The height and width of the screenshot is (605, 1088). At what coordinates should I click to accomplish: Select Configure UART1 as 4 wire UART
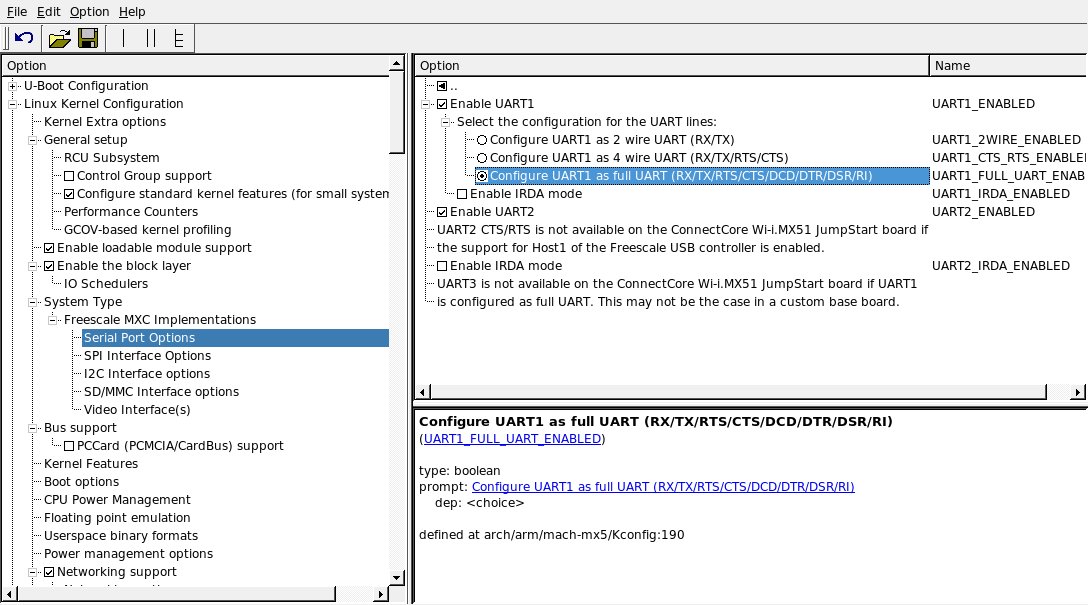(x=482, y=158)
